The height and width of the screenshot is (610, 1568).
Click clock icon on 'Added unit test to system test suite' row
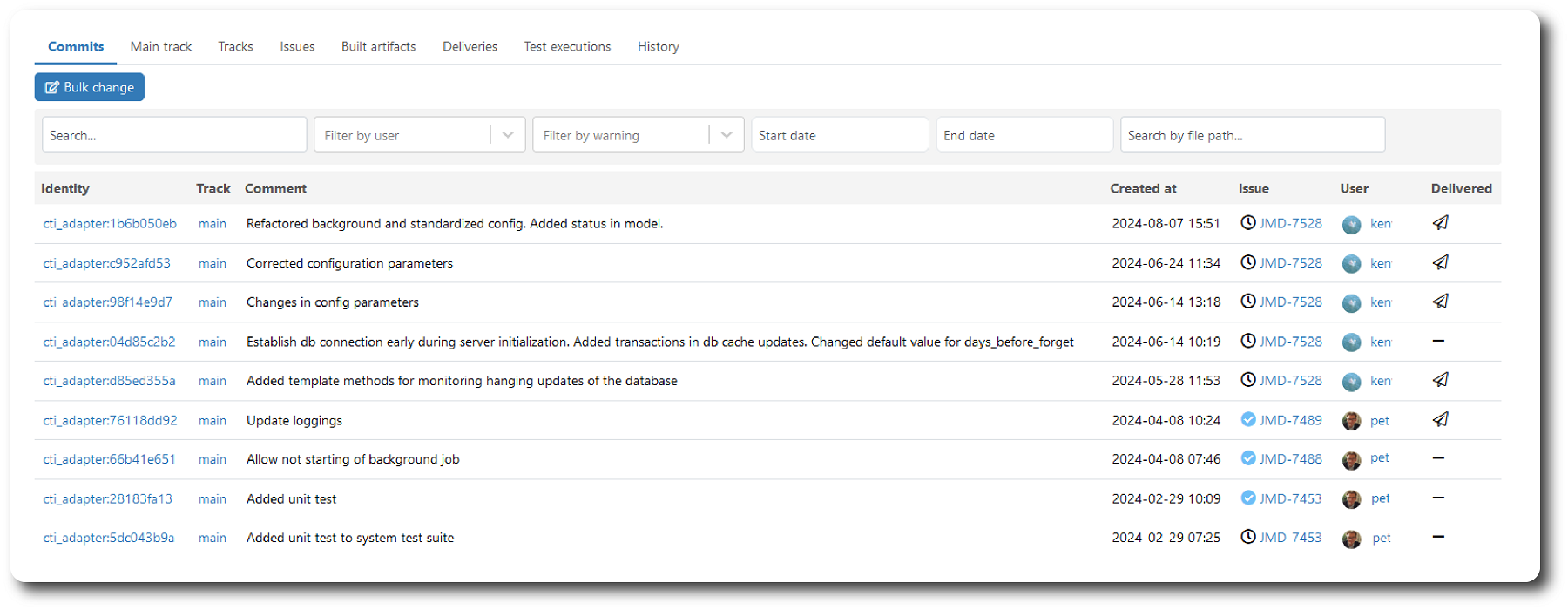coord(1247,538)
